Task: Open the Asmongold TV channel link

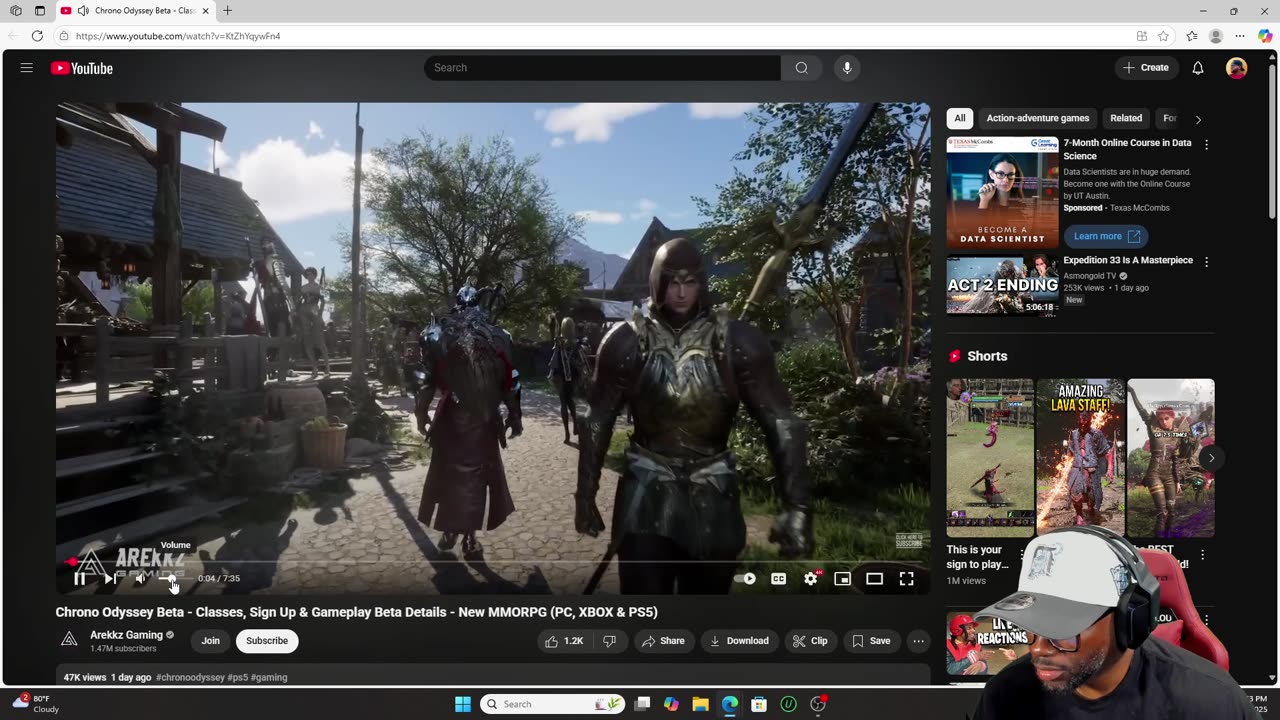Action: tap(1090, 276)
